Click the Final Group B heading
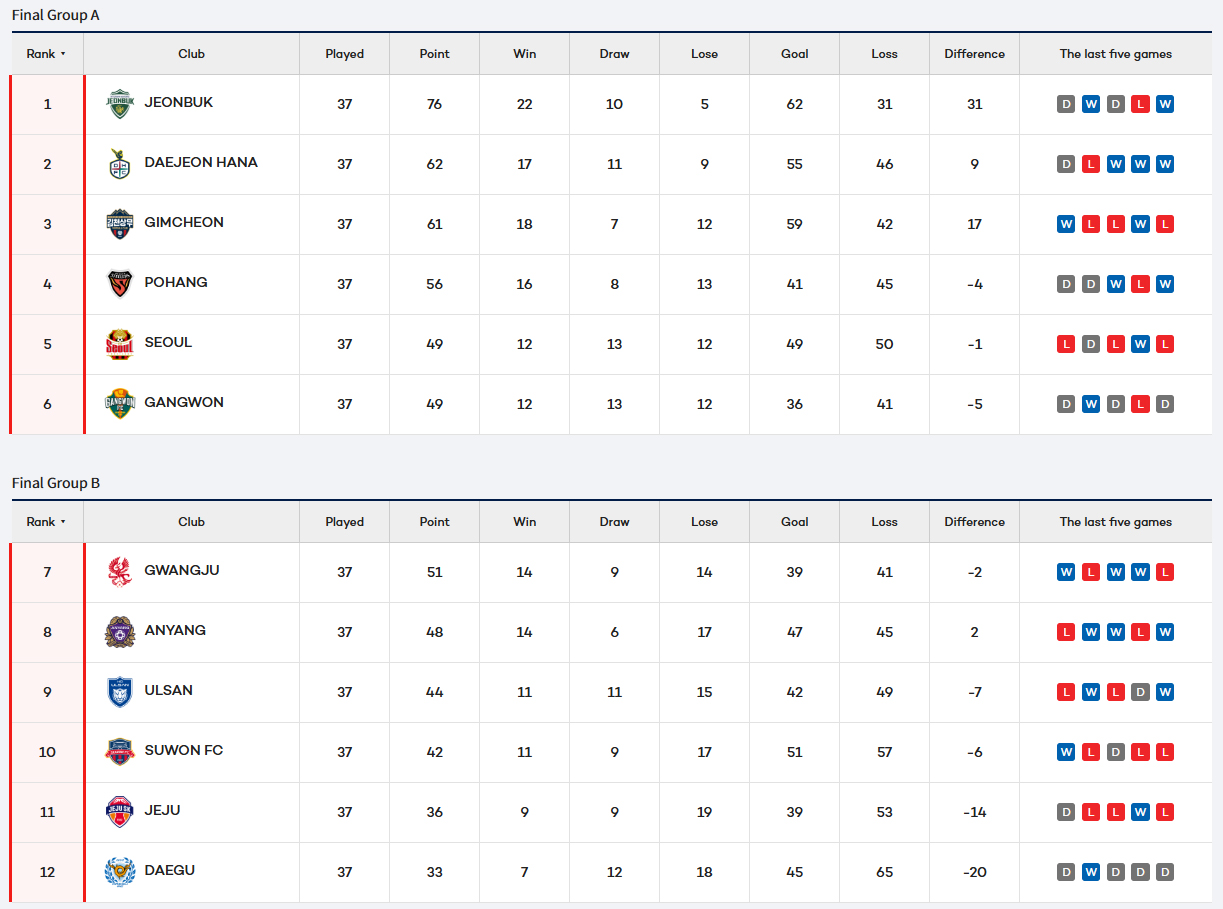Screen dimensions: 1223x909 (x=56, y=483)
